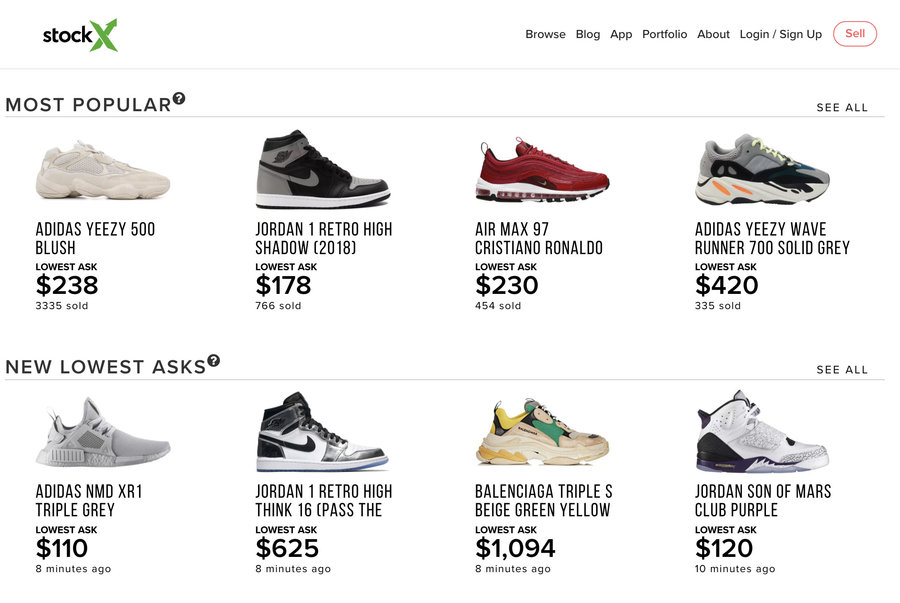Open the New Lowest Asks help icon

(x=213, y=361)
